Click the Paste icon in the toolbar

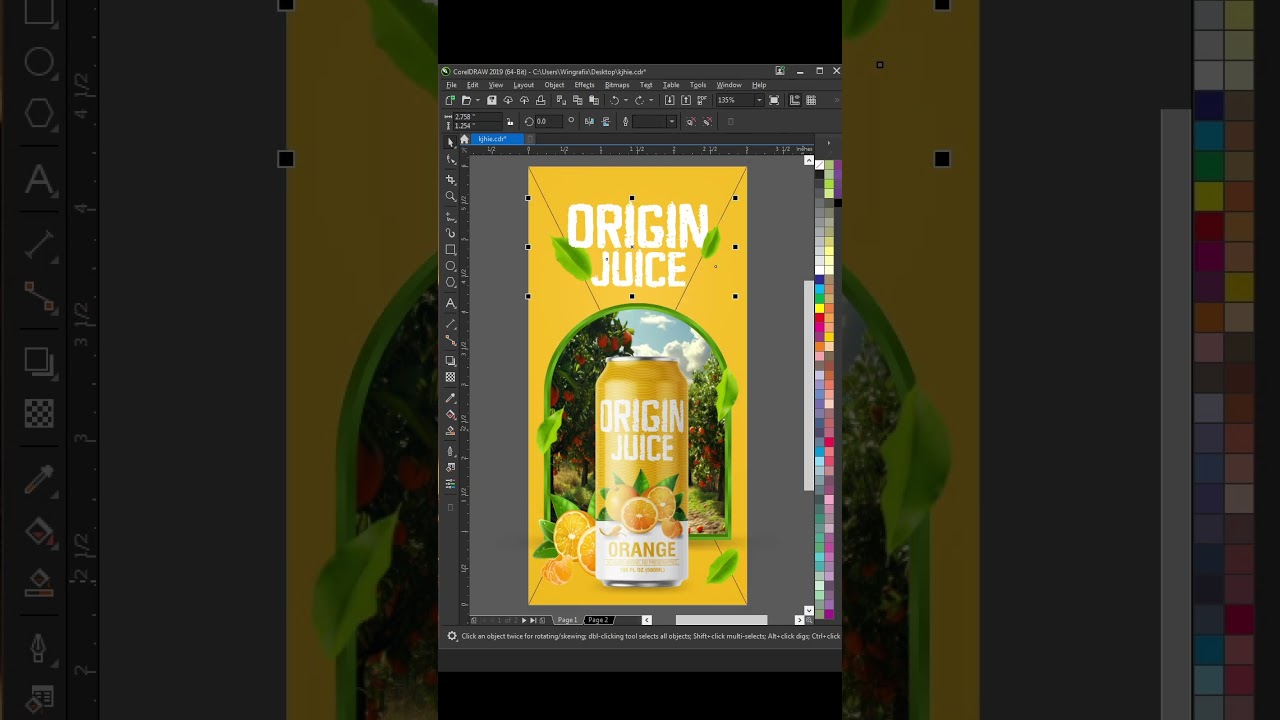tap(593, 100)
